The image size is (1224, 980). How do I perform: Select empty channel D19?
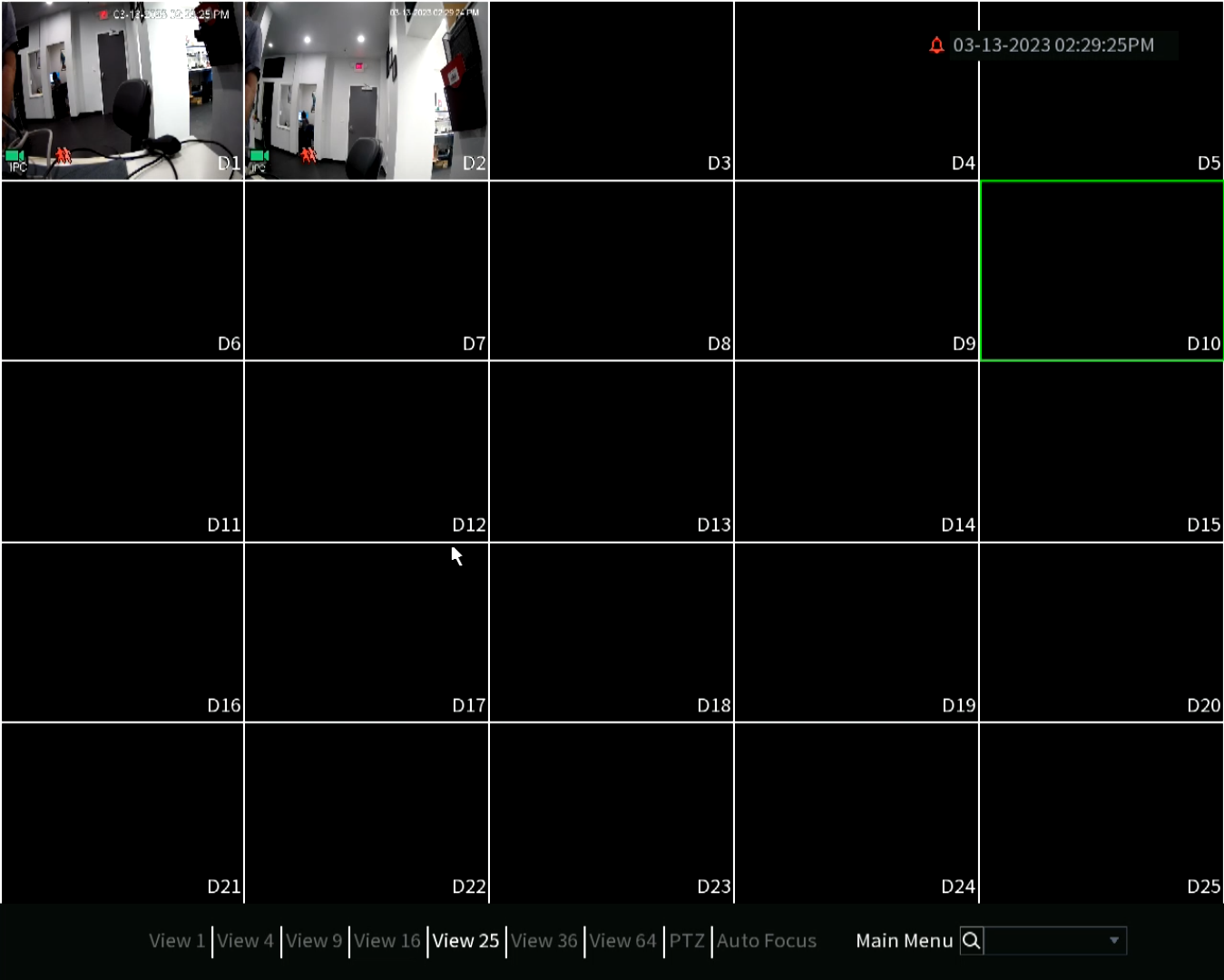click(857, 632)
